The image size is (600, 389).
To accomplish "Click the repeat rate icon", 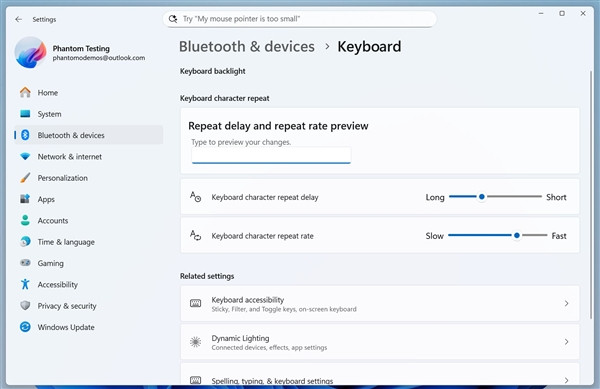I will tap(196, 236).
